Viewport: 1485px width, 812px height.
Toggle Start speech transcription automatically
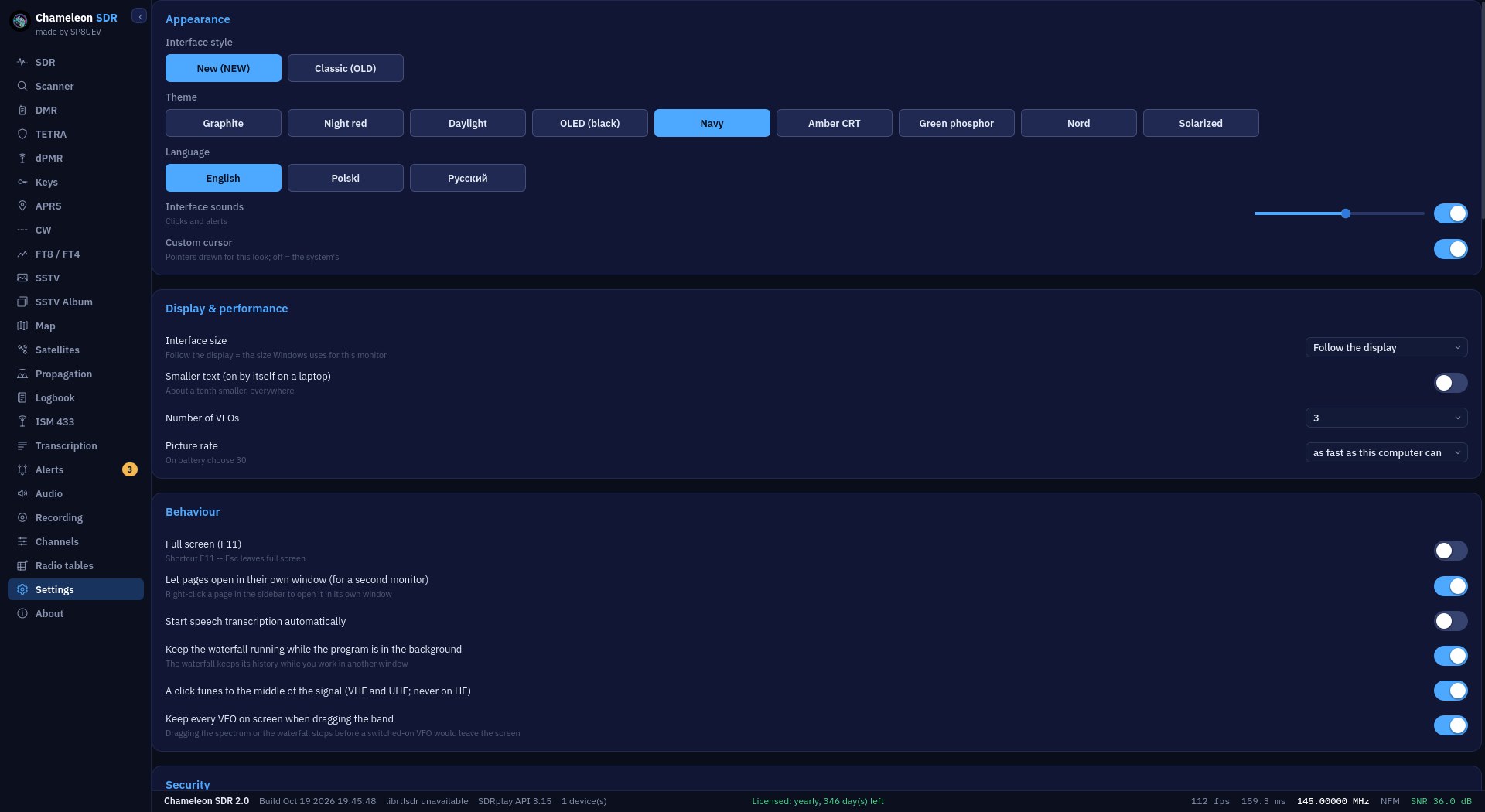(x=1450, y=621)
